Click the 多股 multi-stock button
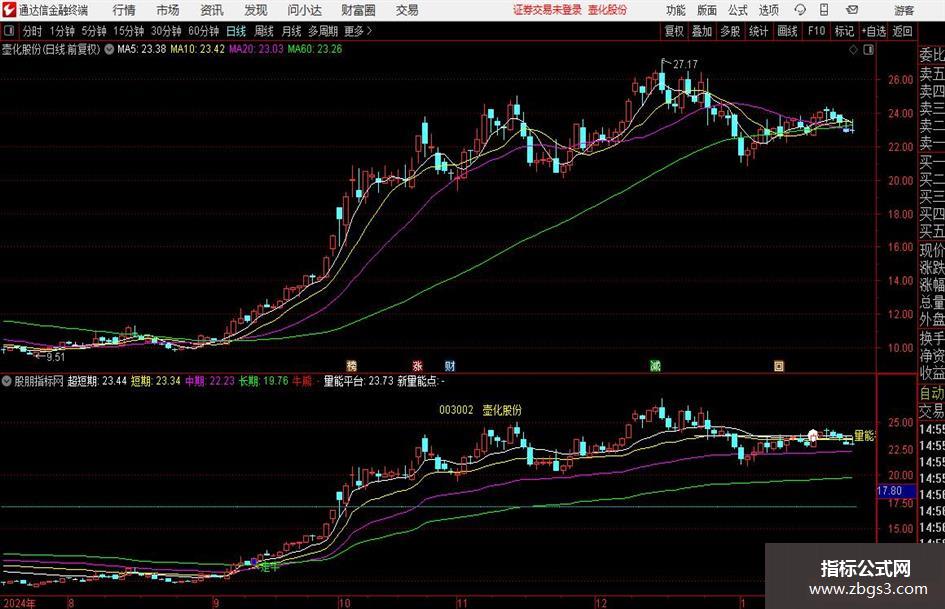Screen dimensions: 945x609 pyautogui.click(x=730, y=31)
